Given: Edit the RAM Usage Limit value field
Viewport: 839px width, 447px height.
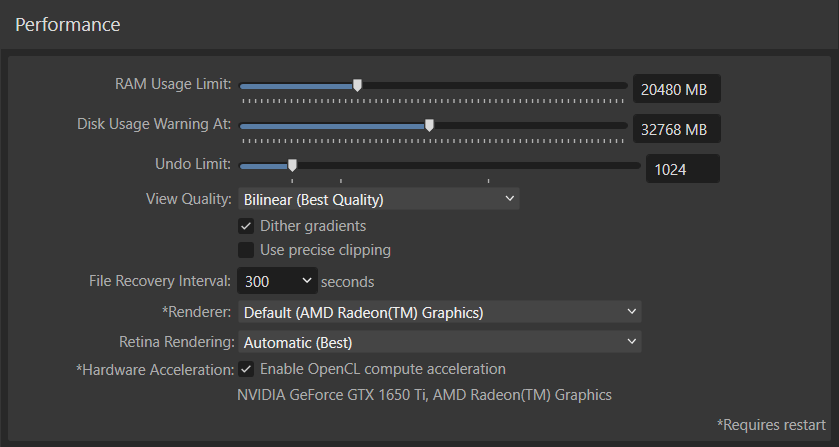Looking at the screenshot, I should click(676, 89).
